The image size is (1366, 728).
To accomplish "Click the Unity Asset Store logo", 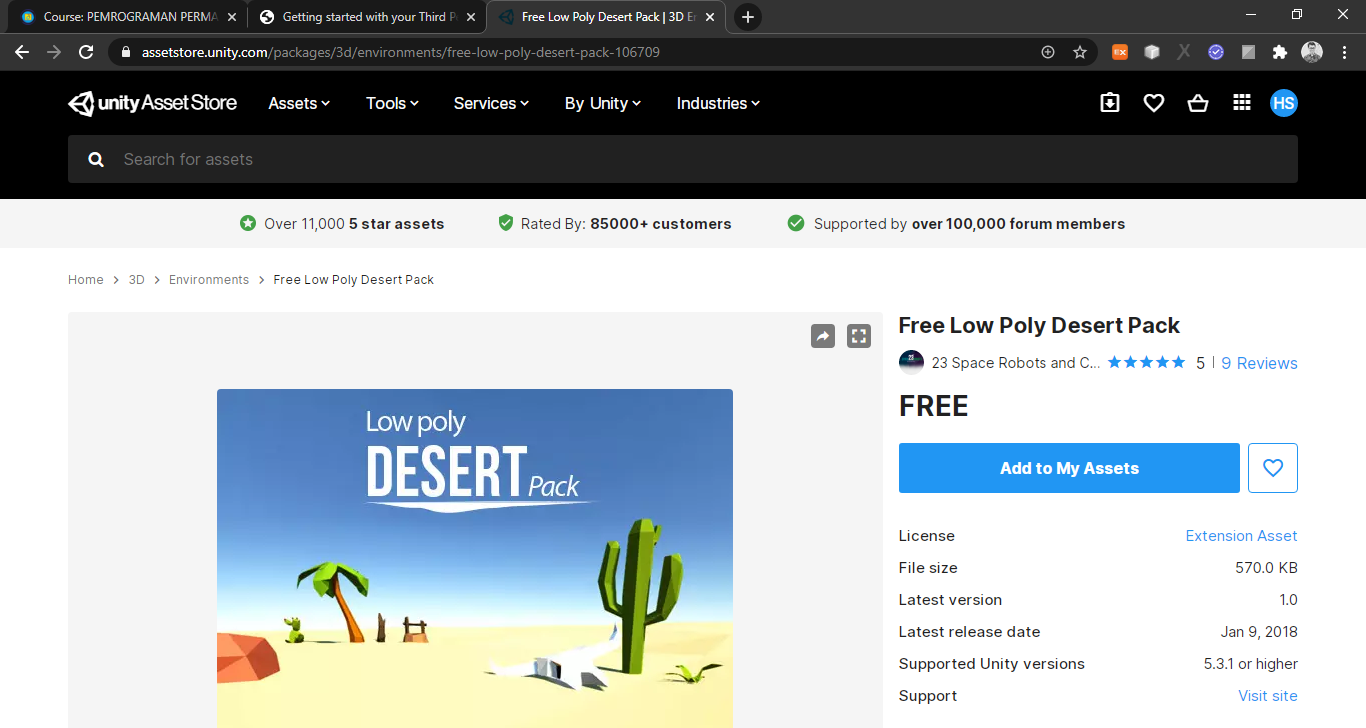I will point(152,103).
